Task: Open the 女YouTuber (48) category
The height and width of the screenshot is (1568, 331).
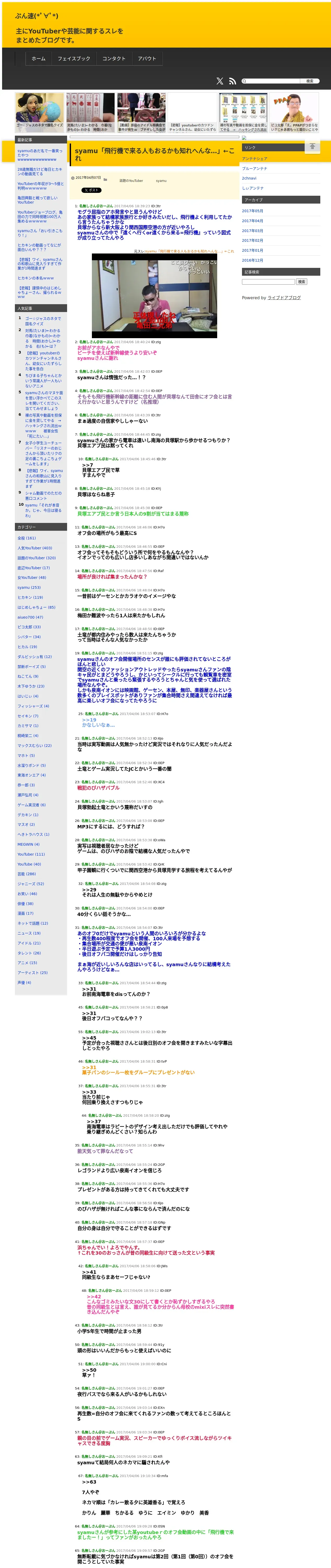Action: click(32, 577)
